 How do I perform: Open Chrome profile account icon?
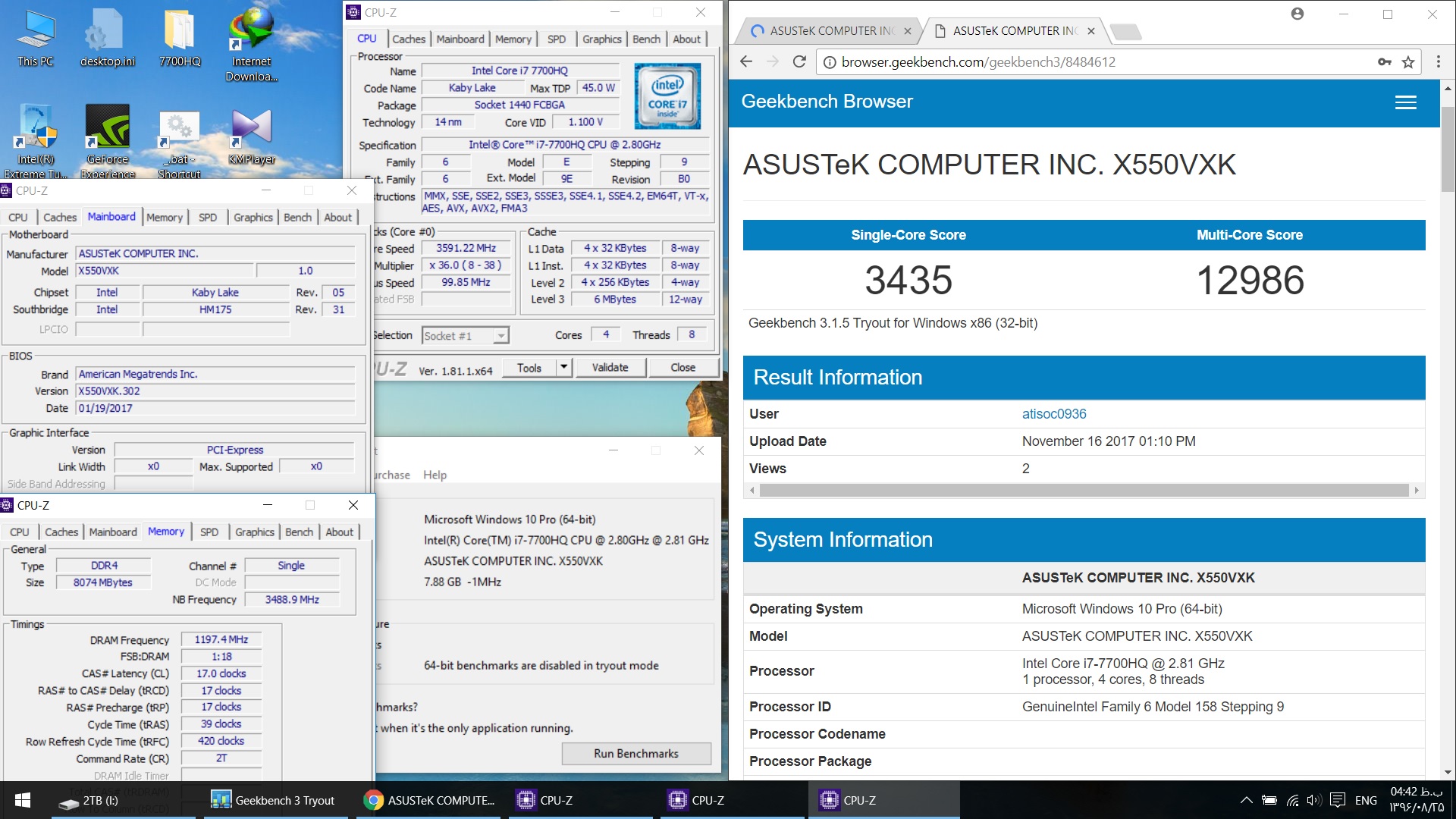point(1298,14)
